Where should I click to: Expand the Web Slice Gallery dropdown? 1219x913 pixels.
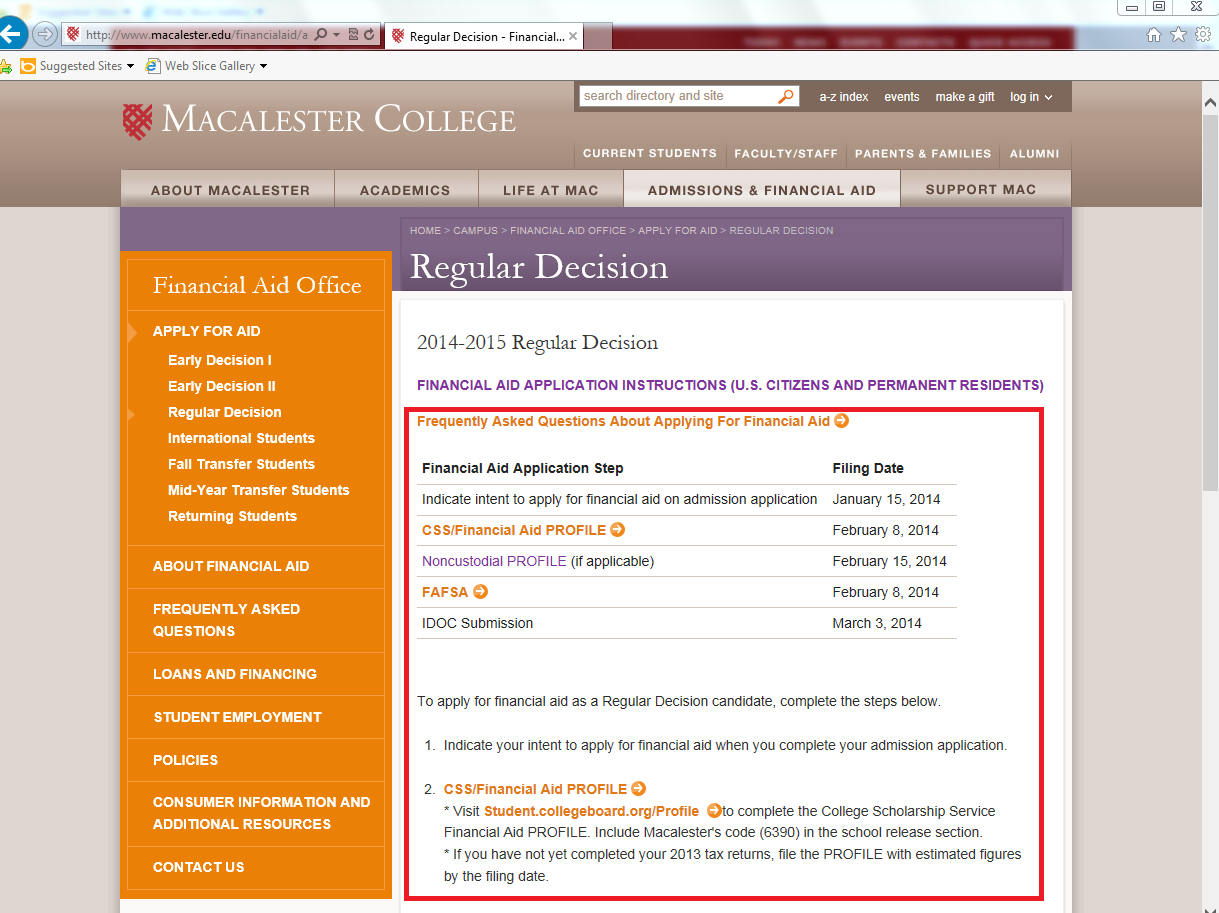pyautogui.click(x=263, y=67)
